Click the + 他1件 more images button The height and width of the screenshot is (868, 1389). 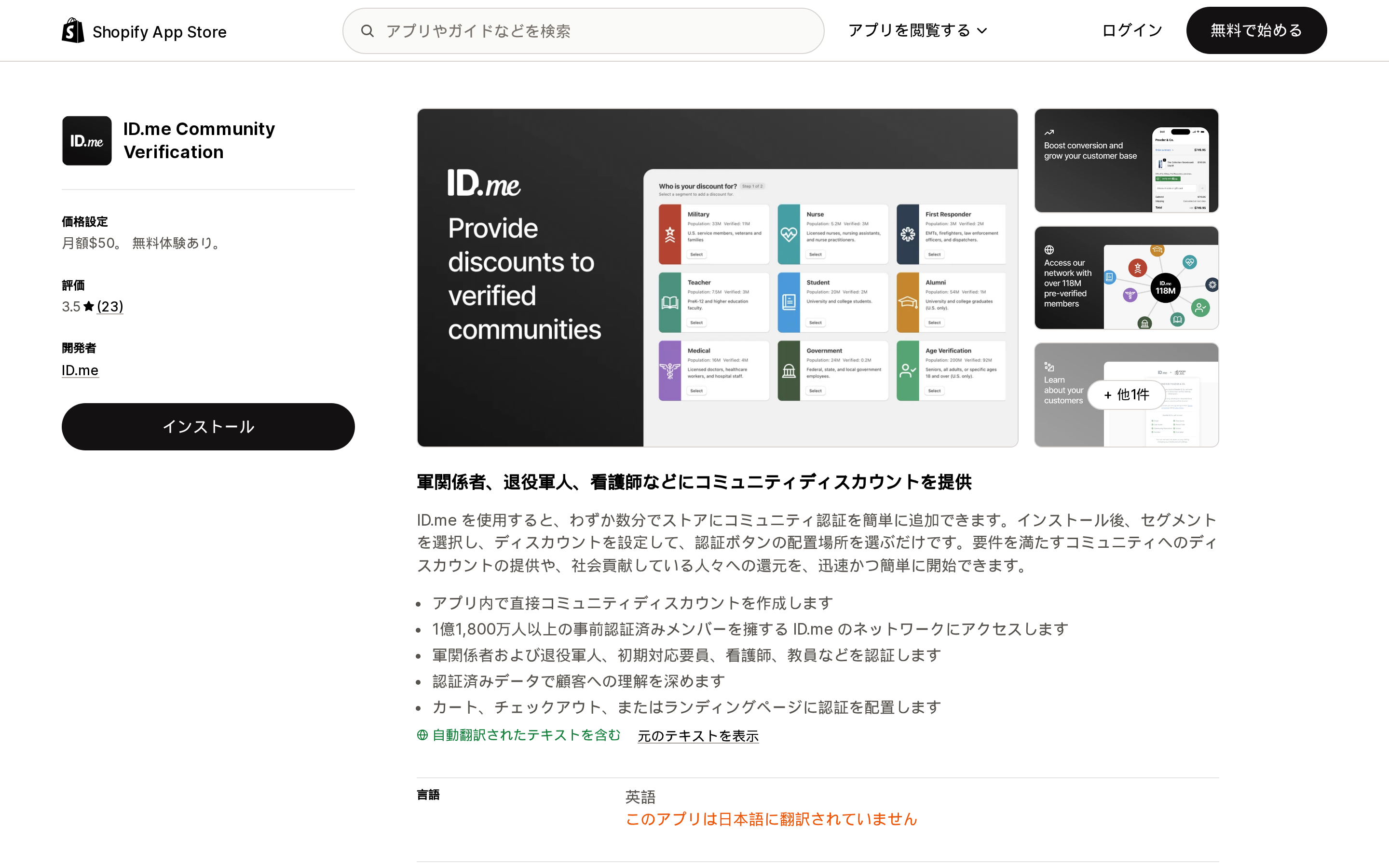pyautogui.click(x=1126, y=395)
